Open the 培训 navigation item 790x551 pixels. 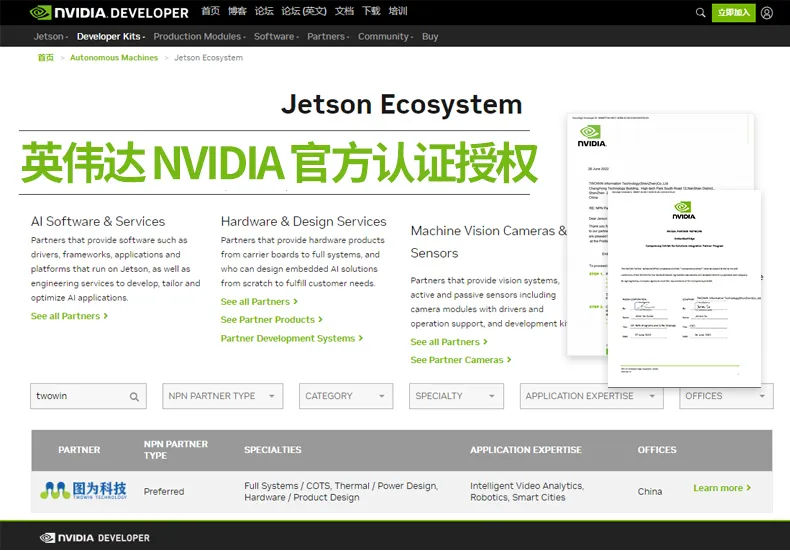398,11
